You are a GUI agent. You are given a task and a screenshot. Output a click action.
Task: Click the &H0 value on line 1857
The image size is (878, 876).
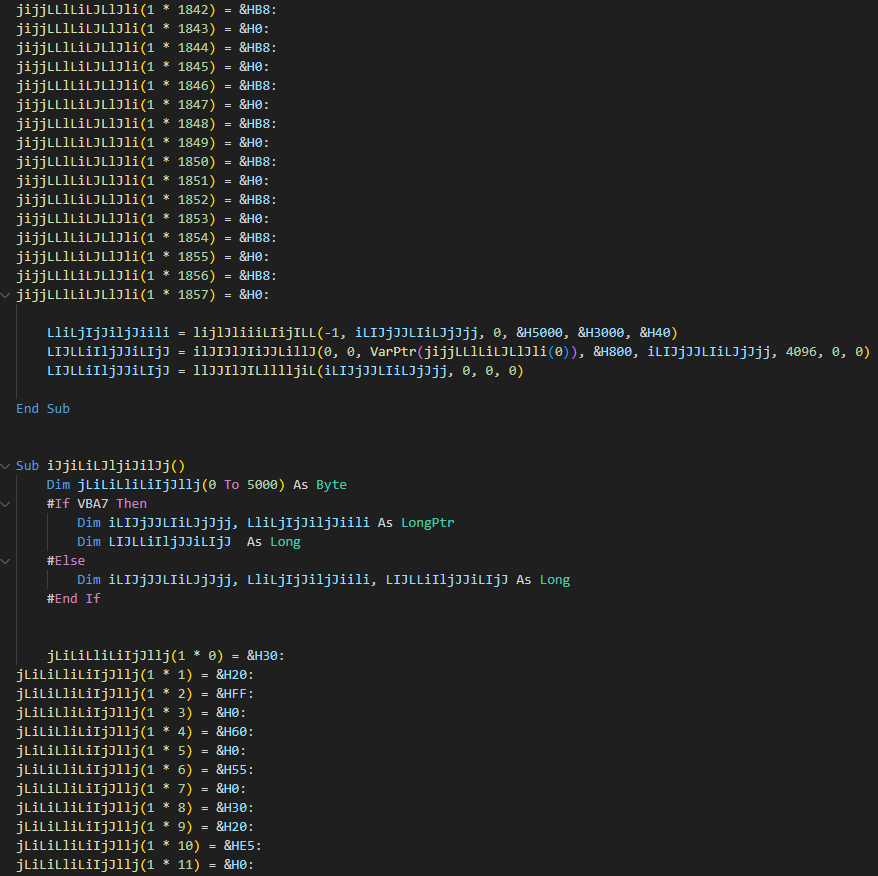coord(251,295)
